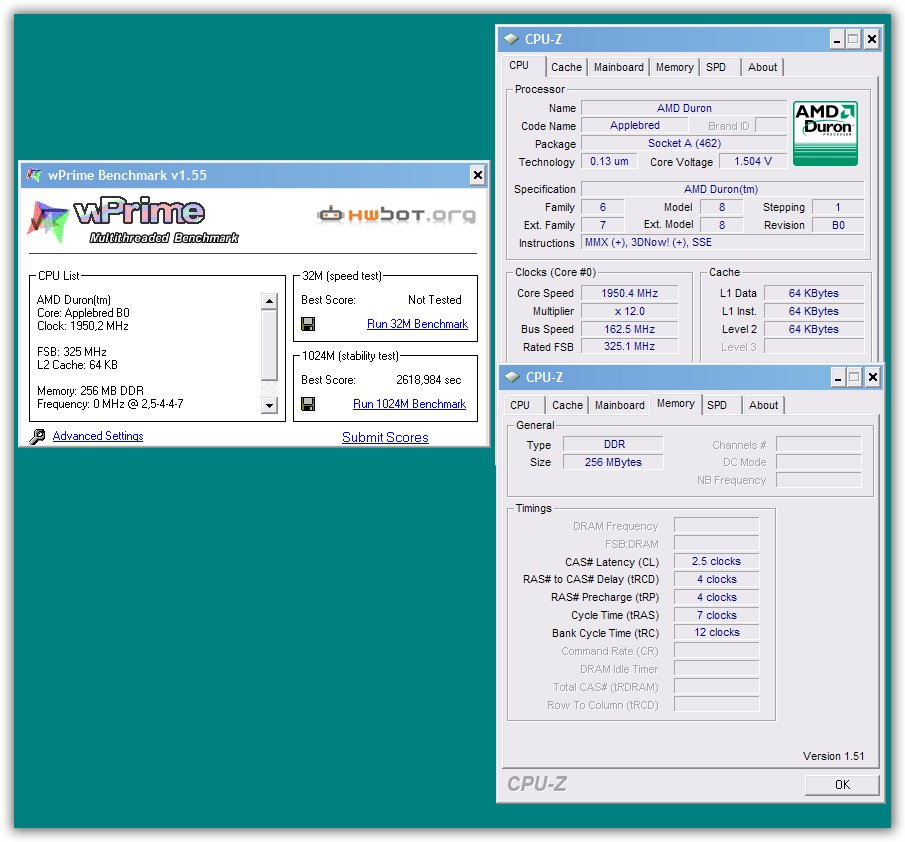Viewport: 905px width, 842px height.
Task: Click the Technology value 0.13 um
Action: click(609, 161)
